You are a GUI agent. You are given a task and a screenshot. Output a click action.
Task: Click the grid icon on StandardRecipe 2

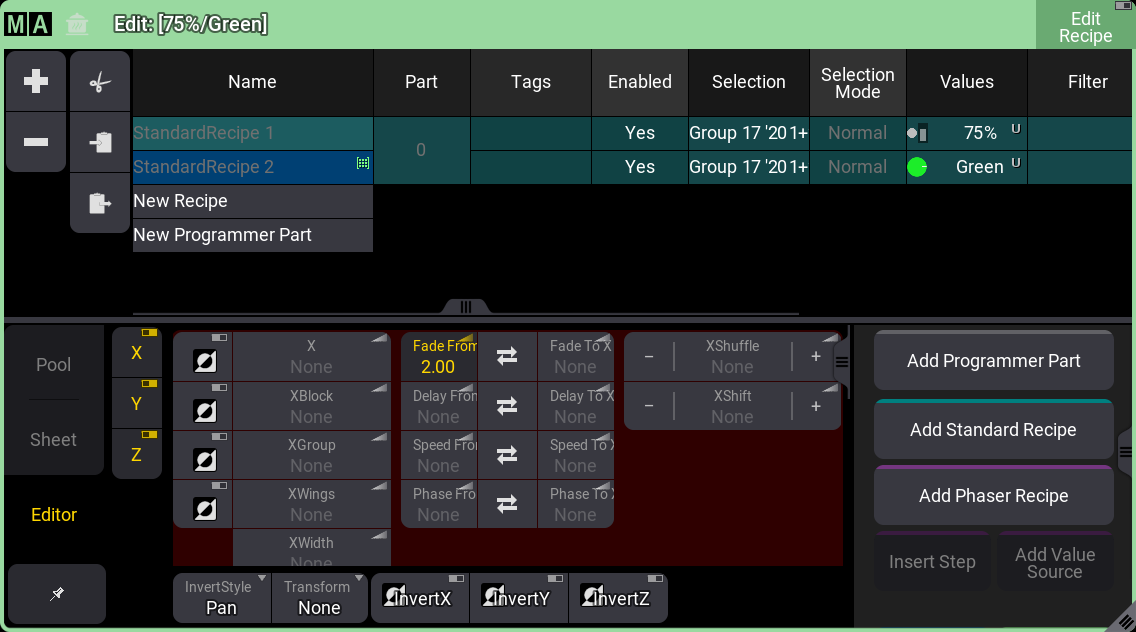[x=363, y=163]
